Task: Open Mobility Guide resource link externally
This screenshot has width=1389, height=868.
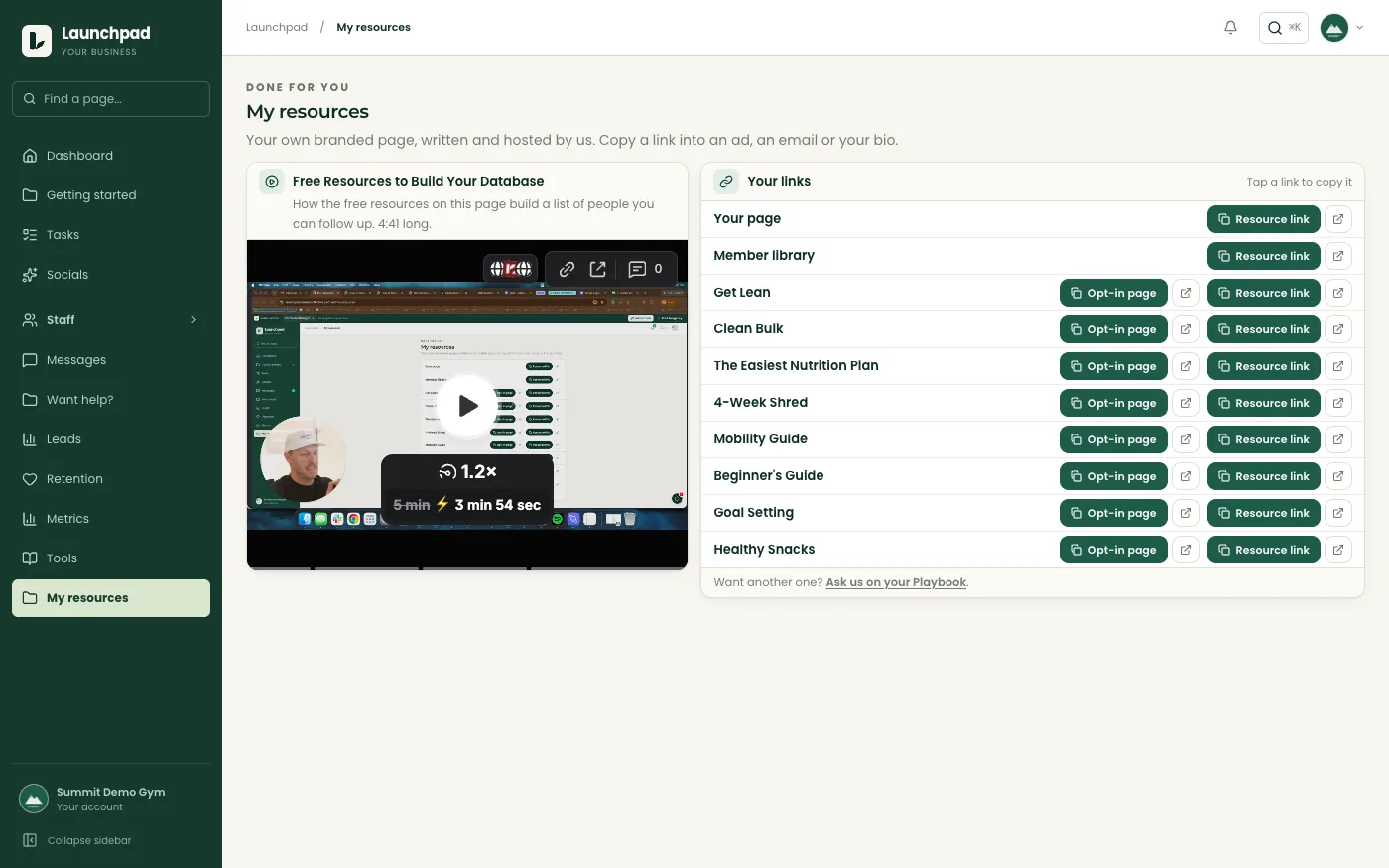Action: 1338,439
